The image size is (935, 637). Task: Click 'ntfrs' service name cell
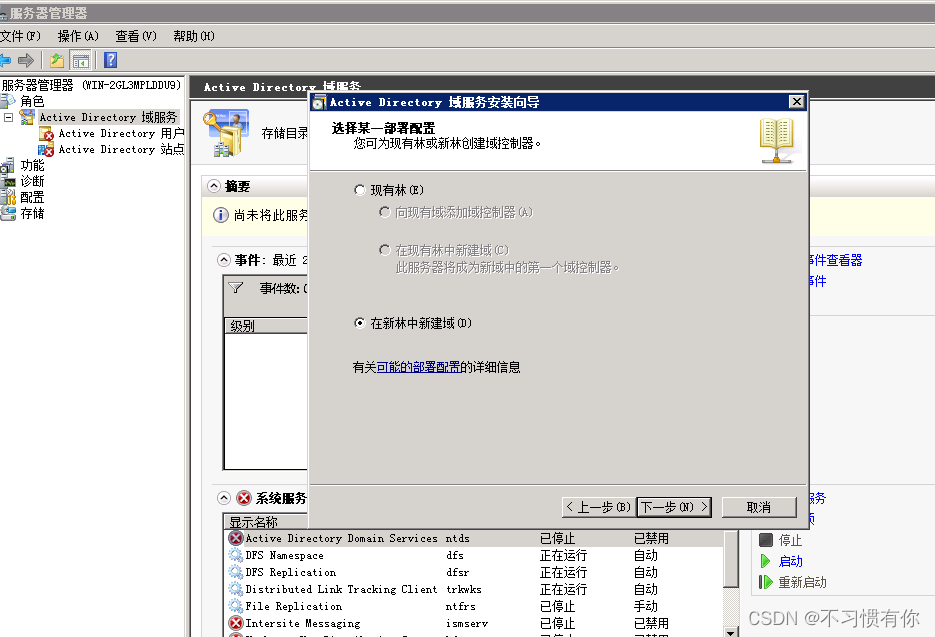coord(460,607)
